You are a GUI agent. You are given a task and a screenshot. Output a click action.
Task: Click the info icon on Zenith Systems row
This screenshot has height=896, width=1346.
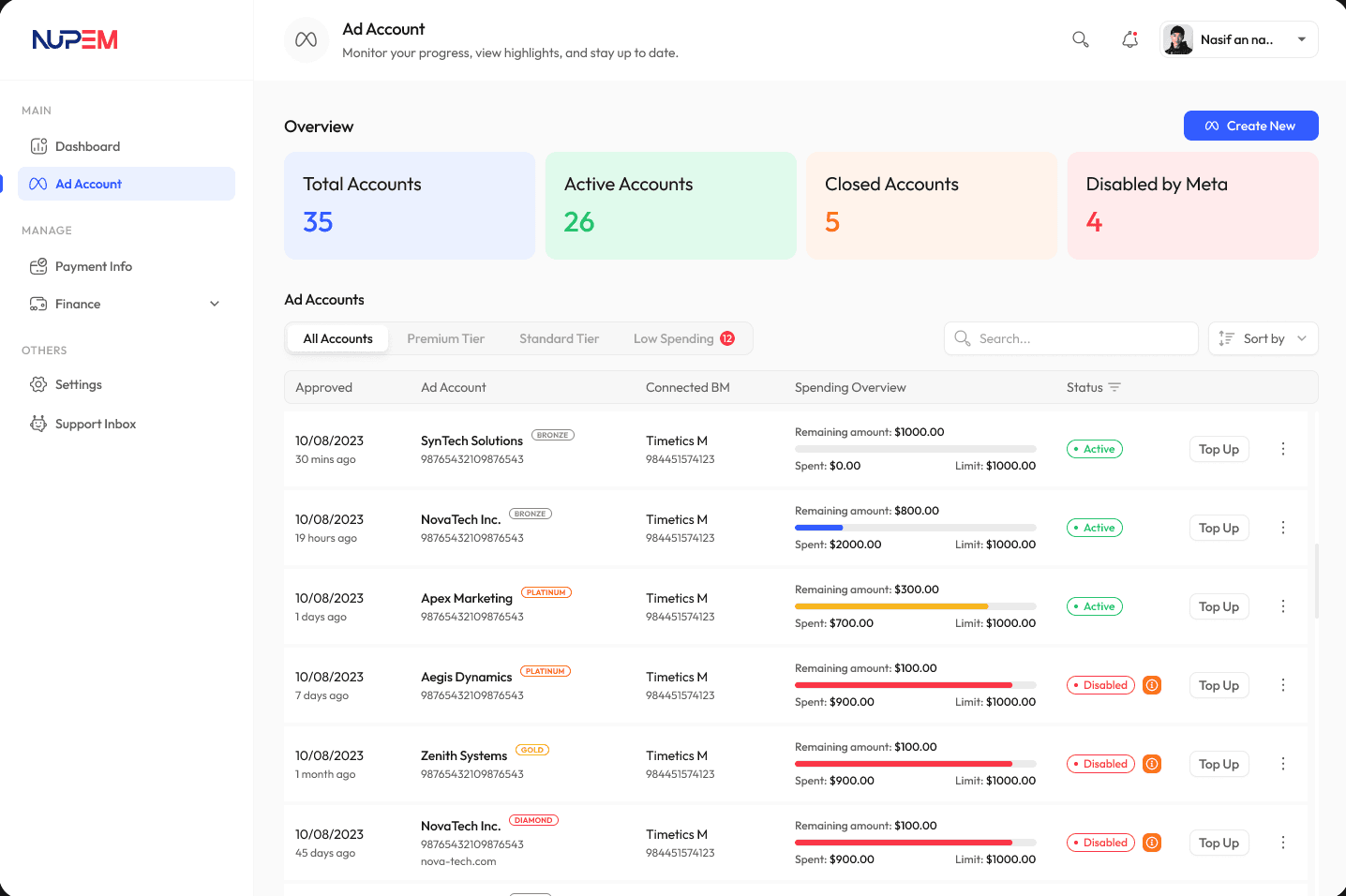tap(1152, 764)
